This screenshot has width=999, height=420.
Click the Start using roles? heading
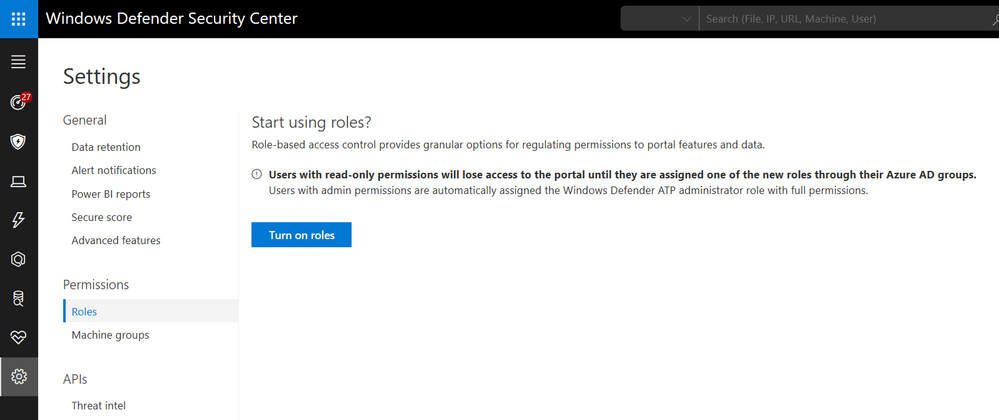pos(312,122)
